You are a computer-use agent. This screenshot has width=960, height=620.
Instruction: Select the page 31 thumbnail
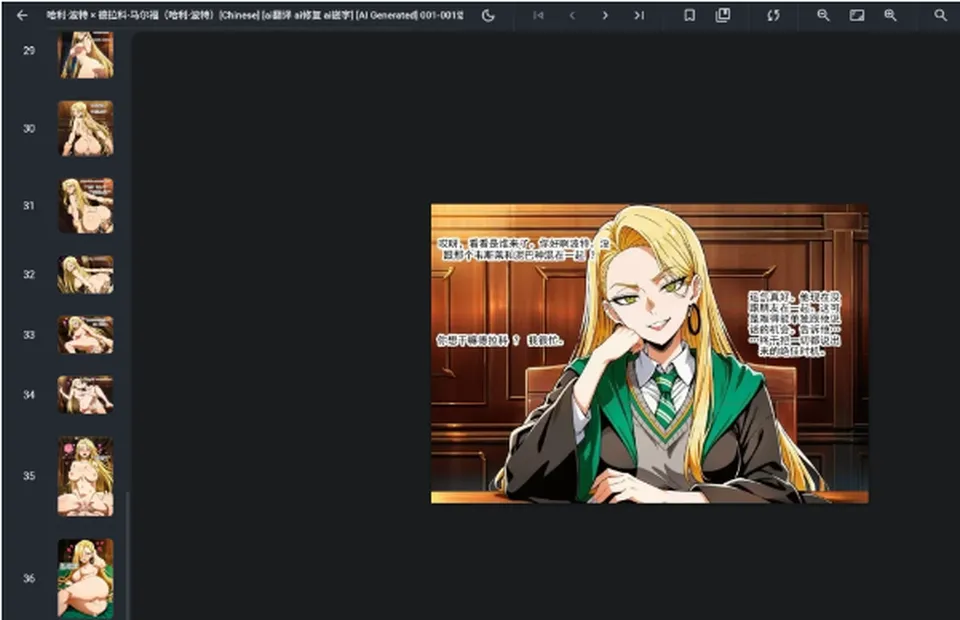86,206
